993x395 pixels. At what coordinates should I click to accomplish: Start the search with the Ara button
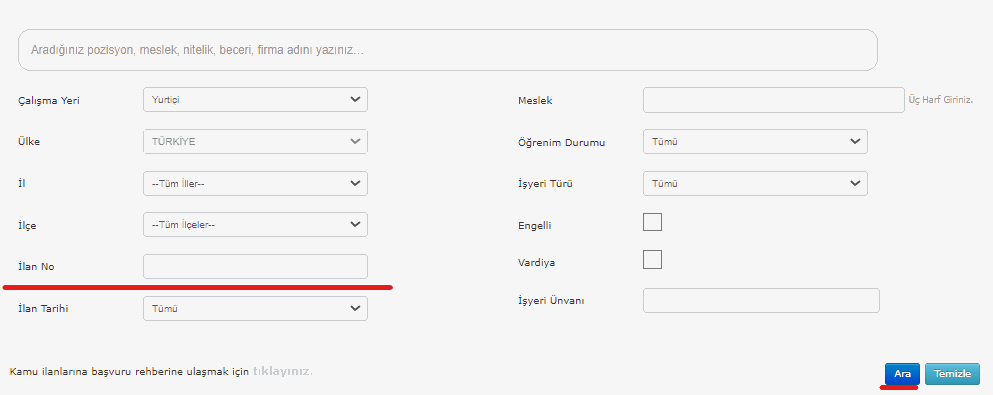point(902,374)
